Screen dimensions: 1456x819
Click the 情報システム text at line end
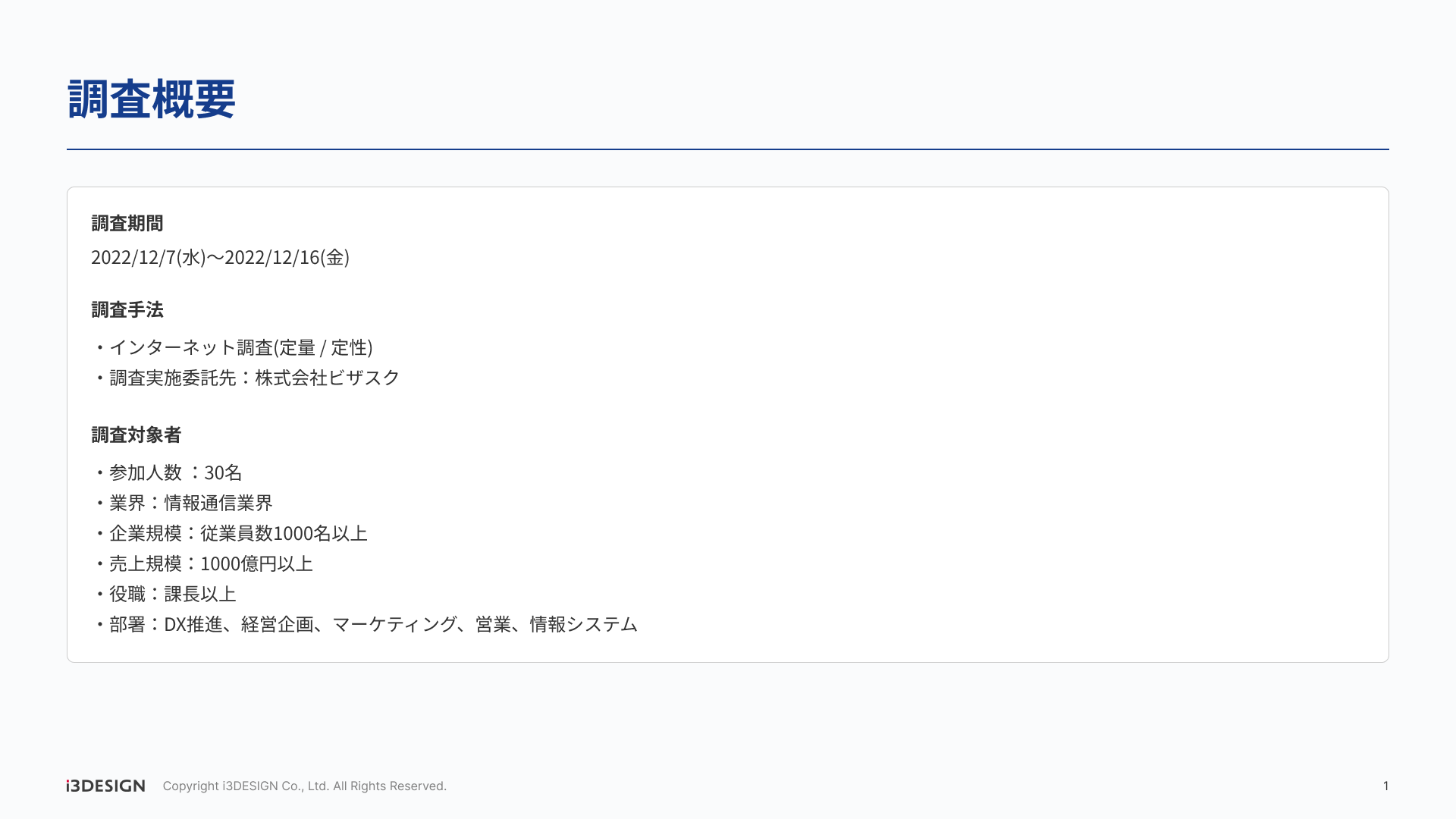[583, 625]
